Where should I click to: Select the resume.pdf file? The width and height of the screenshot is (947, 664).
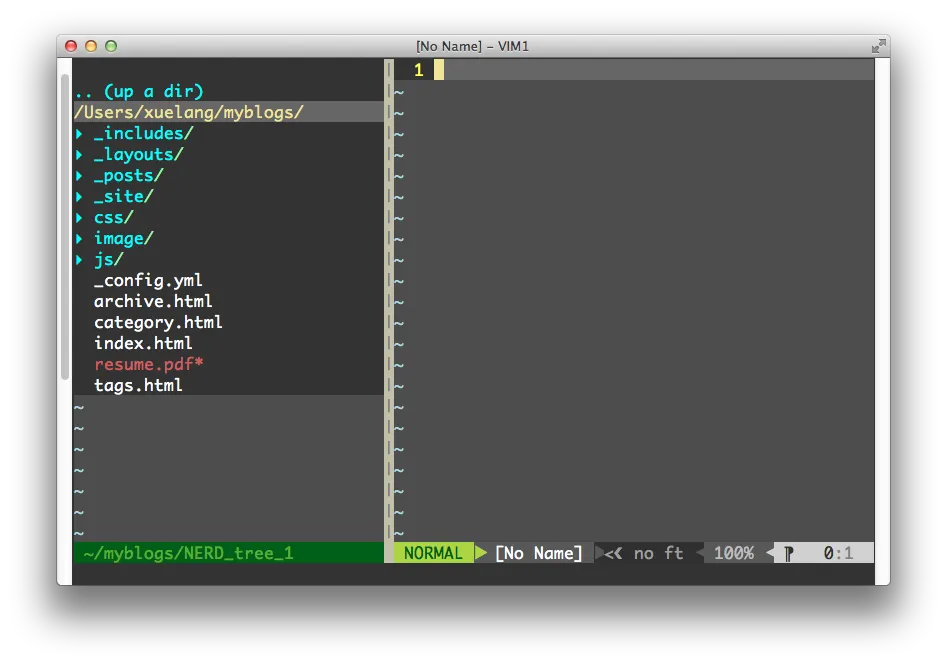coord(148,364)
